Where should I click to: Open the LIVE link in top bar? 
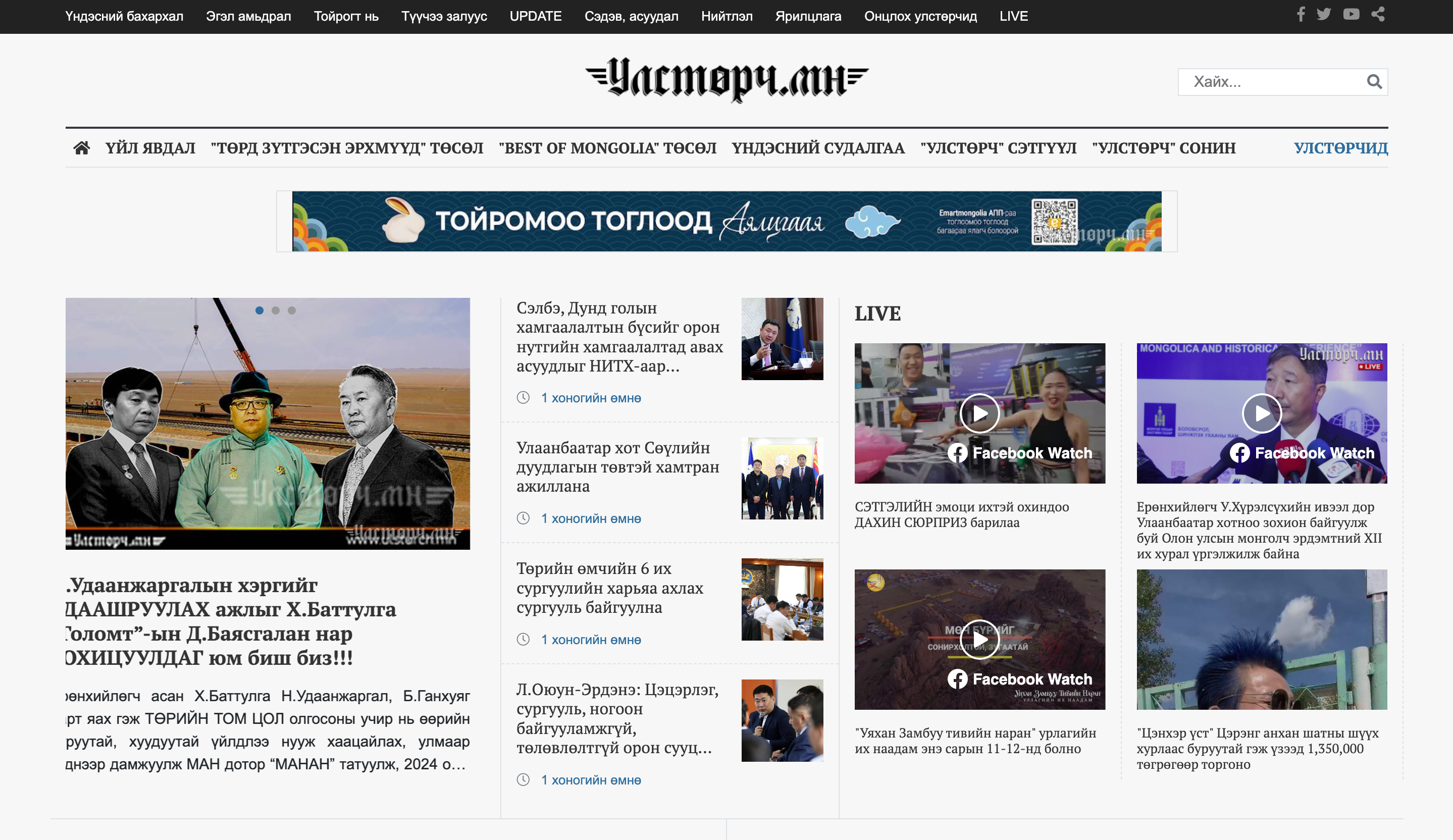1013,16
